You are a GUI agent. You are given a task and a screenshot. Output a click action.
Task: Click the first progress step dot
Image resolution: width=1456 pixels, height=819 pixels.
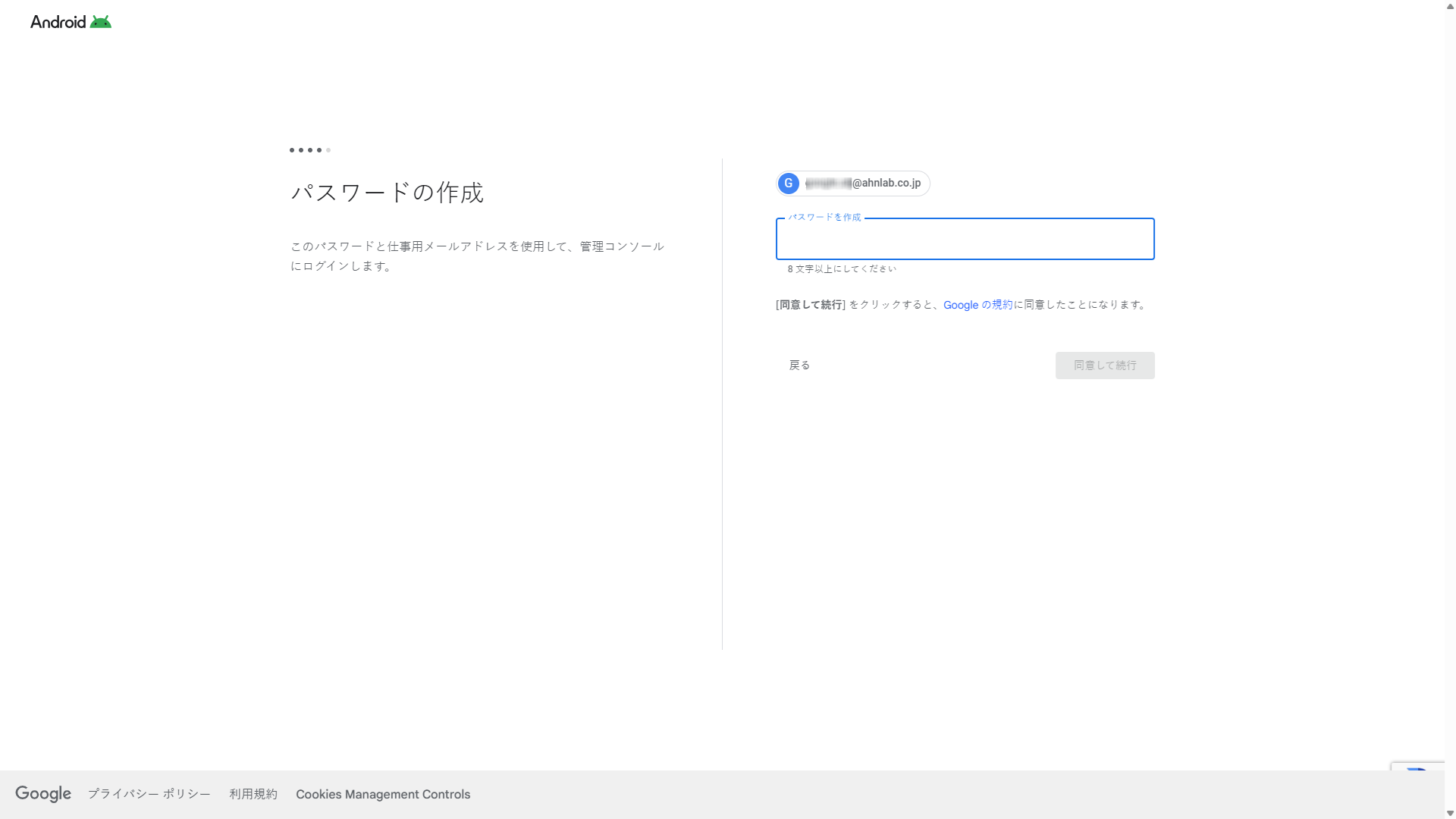click(x=292, y=150)
